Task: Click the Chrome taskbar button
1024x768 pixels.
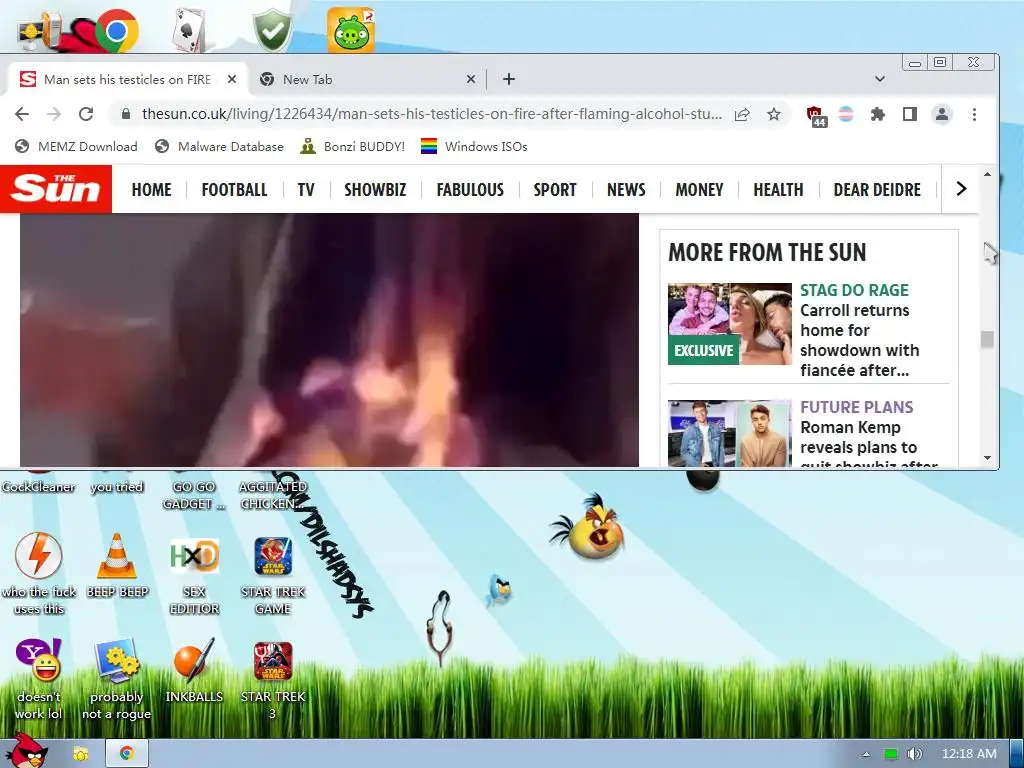Action: pyautogui.click(x=127, y=754)
